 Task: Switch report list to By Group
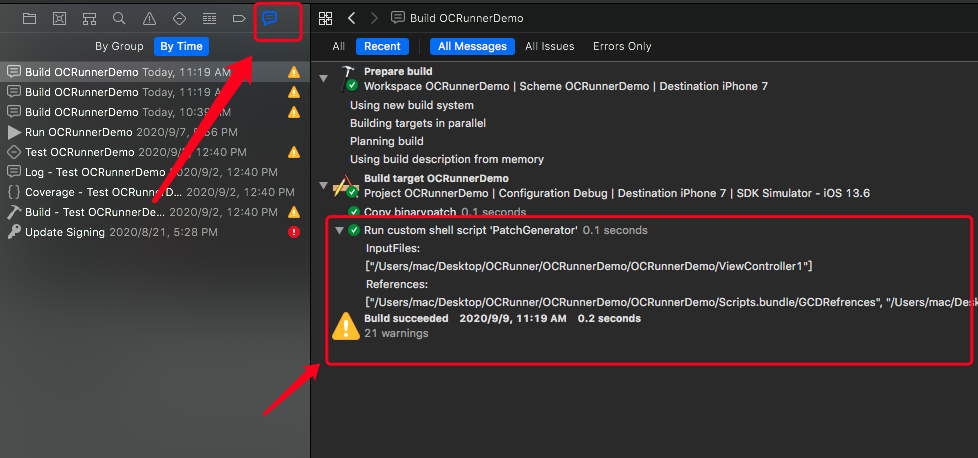coord(119,46)
